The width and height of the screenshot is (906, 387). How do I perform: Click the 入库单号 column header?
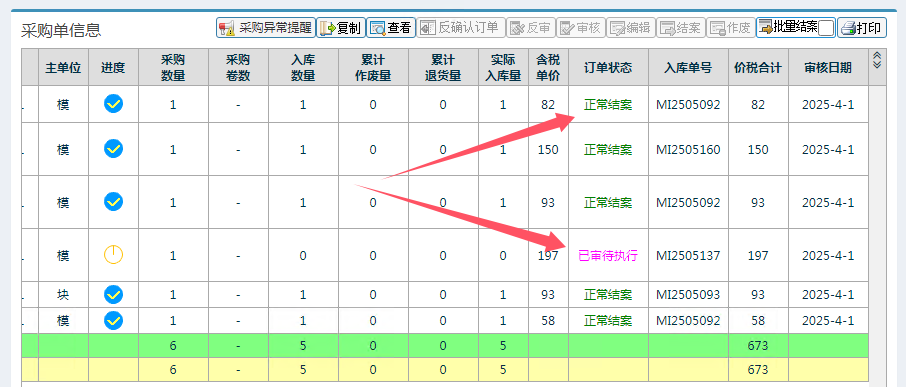coord(688,68)
